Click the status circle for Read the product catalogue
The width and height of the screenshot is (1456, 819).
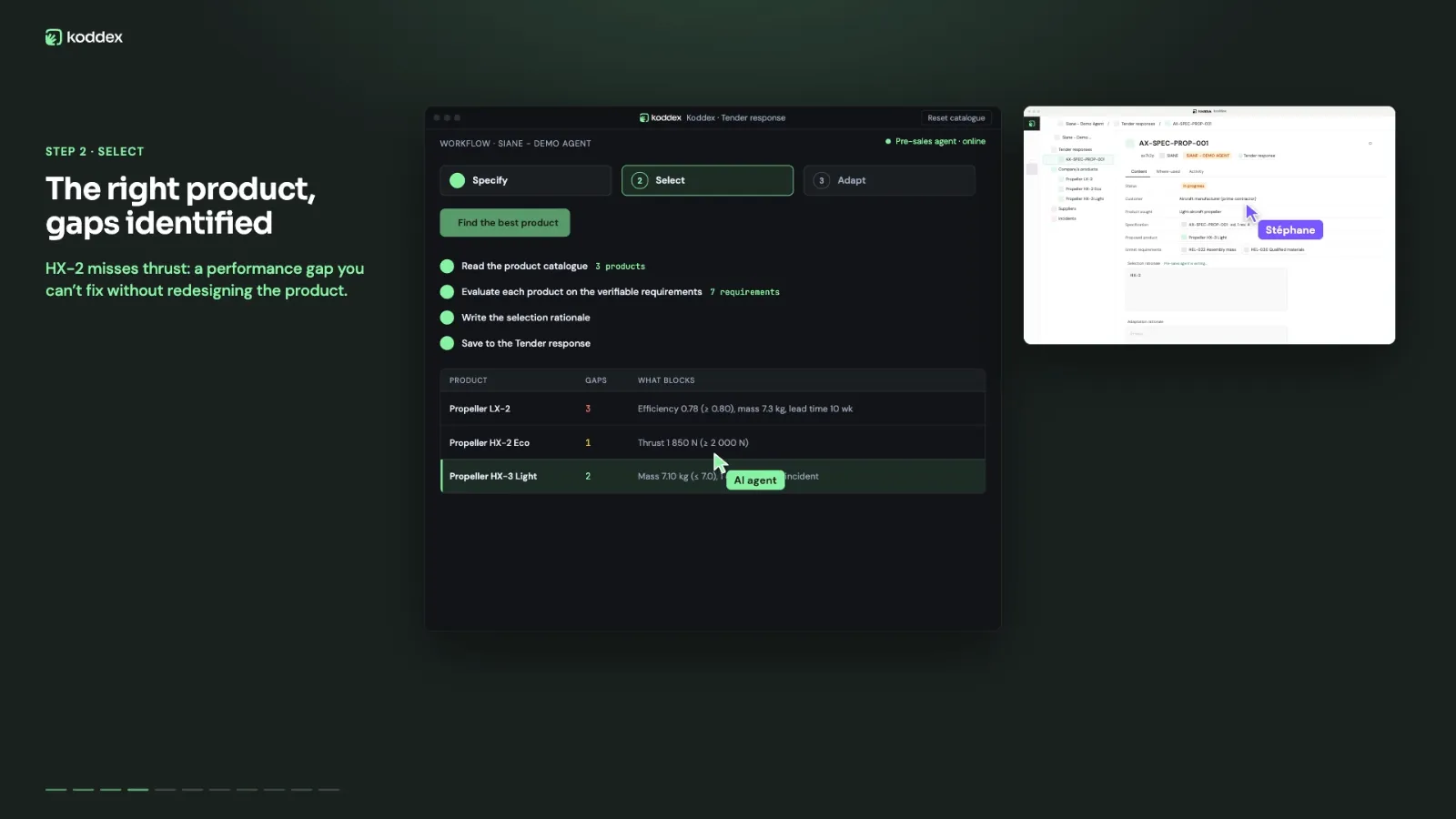[447, 267]
